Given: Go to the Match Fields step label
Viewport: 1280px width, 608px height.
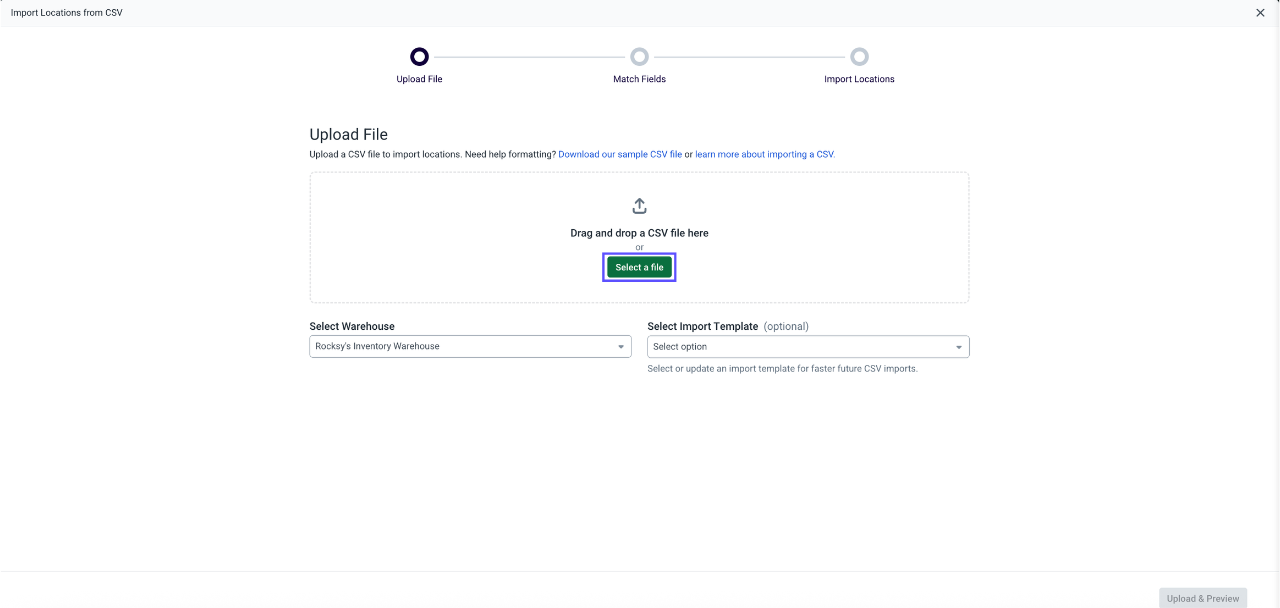Looking at the screenshot, I should [639, 79].
